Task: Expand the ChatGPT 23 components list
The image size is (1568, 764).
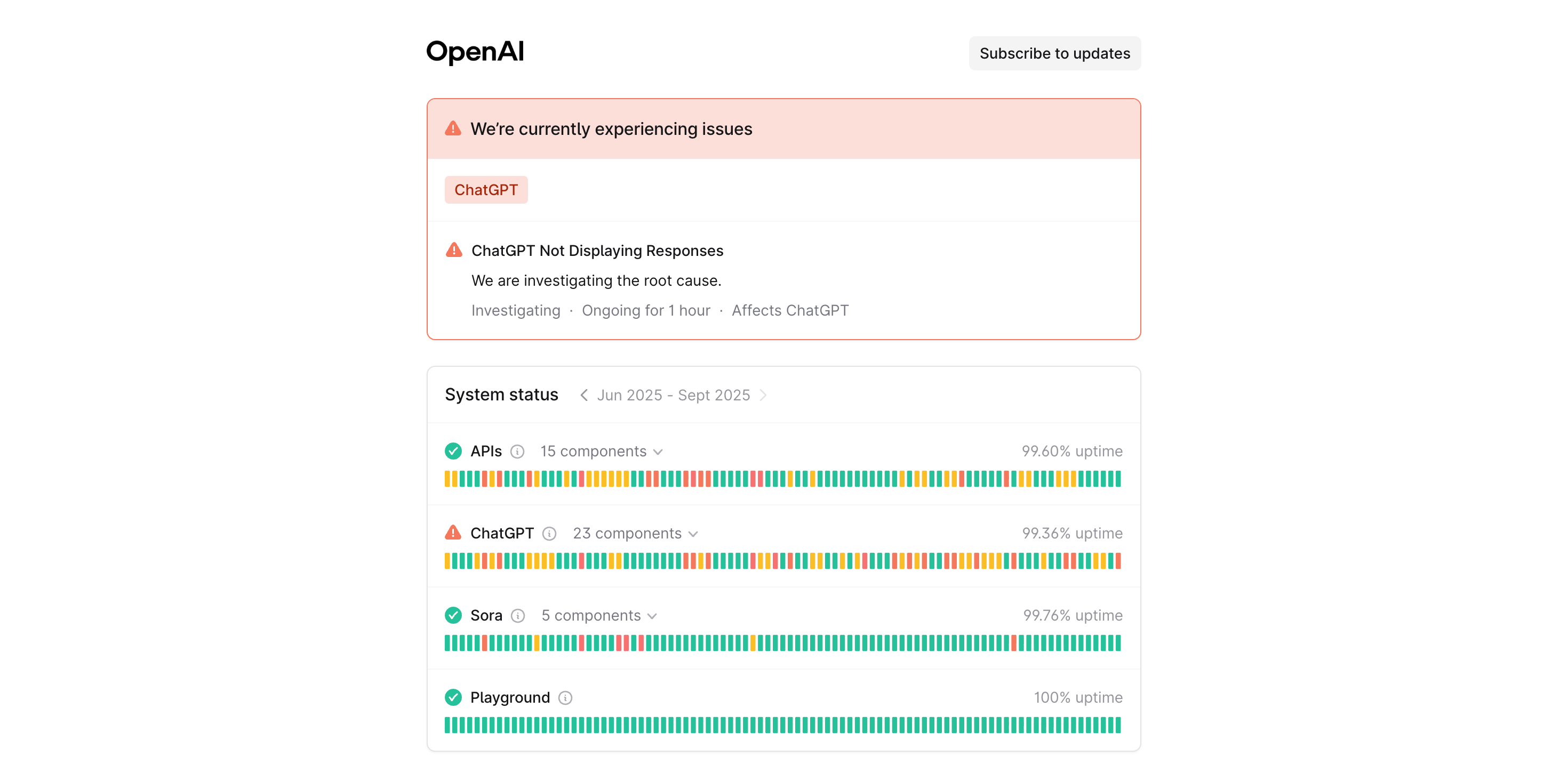Action: pos(635,534)
